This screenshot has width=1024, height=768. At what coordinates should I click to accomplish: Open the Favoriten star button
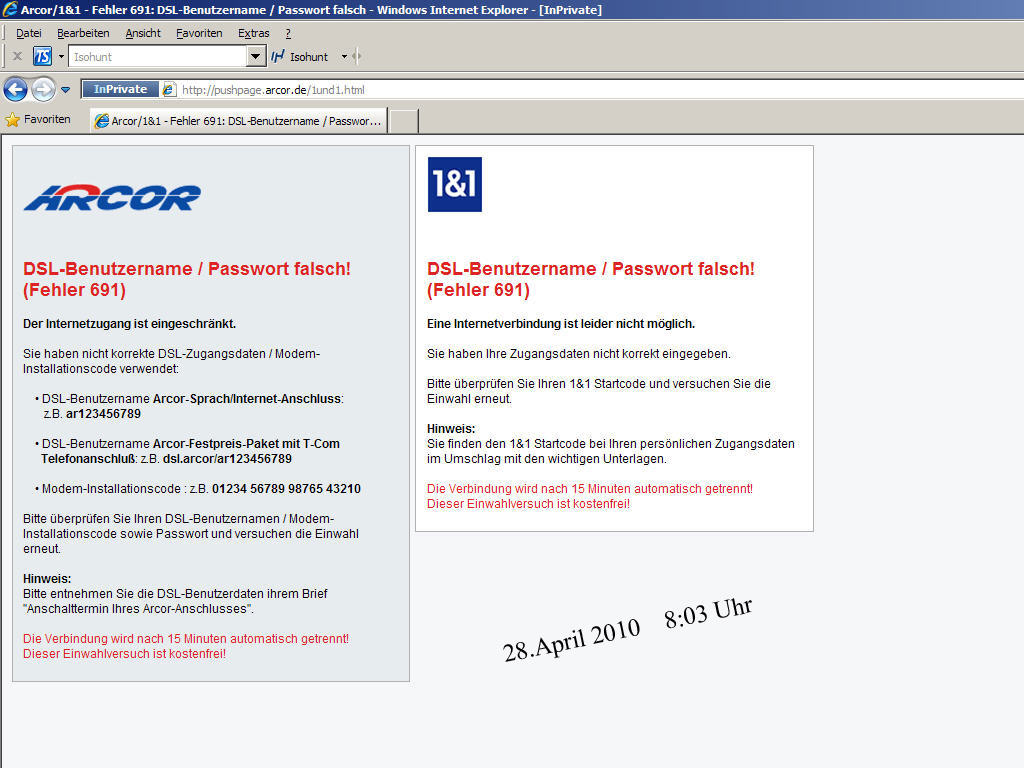point(38,120)
